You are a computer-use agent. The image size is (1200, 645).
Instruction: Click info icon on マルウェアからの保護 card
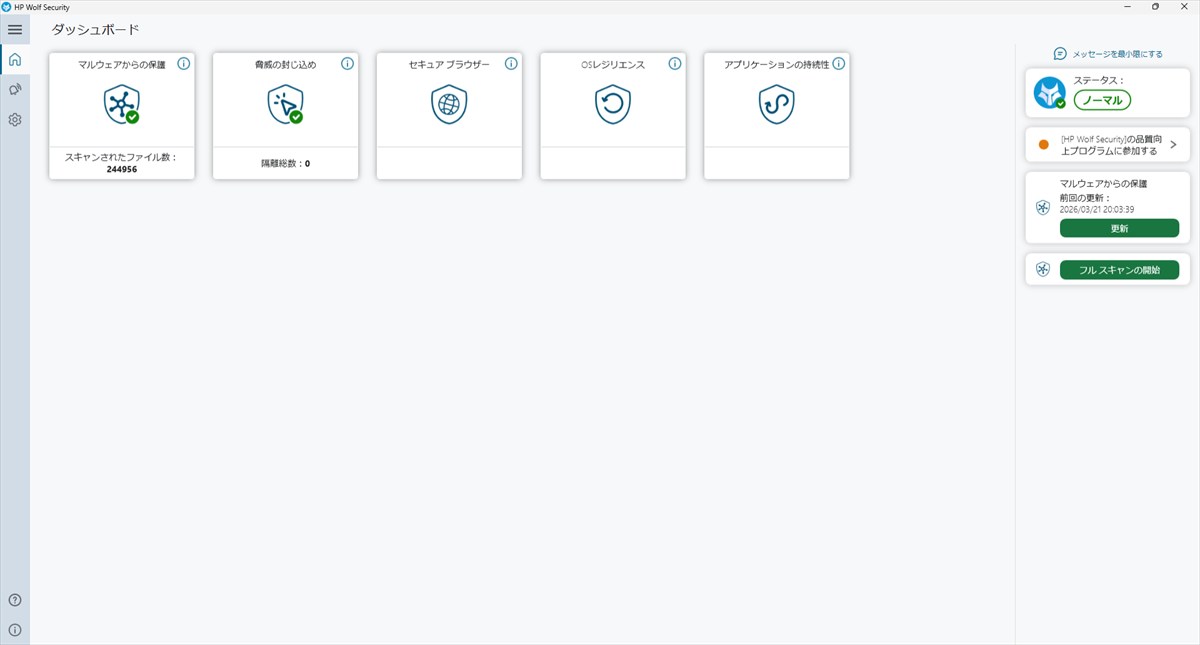pyautogui.click(x=183, y=64)
